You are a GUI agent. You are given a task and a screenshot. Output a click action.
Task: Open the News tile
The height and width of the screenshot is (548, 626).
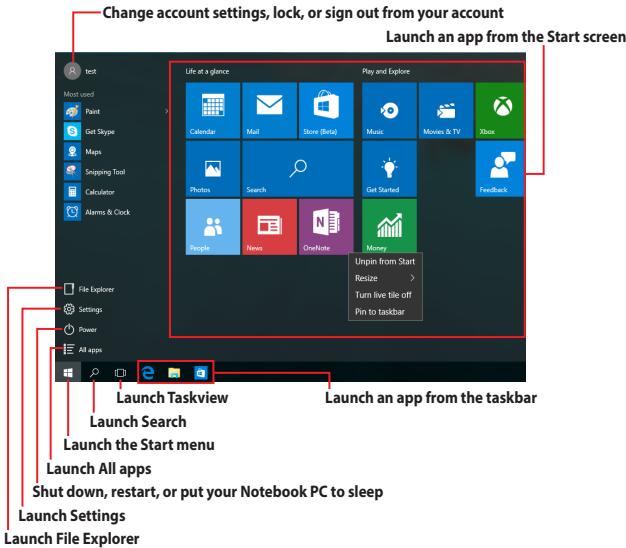pyautogui.click(x=269, y=227)
